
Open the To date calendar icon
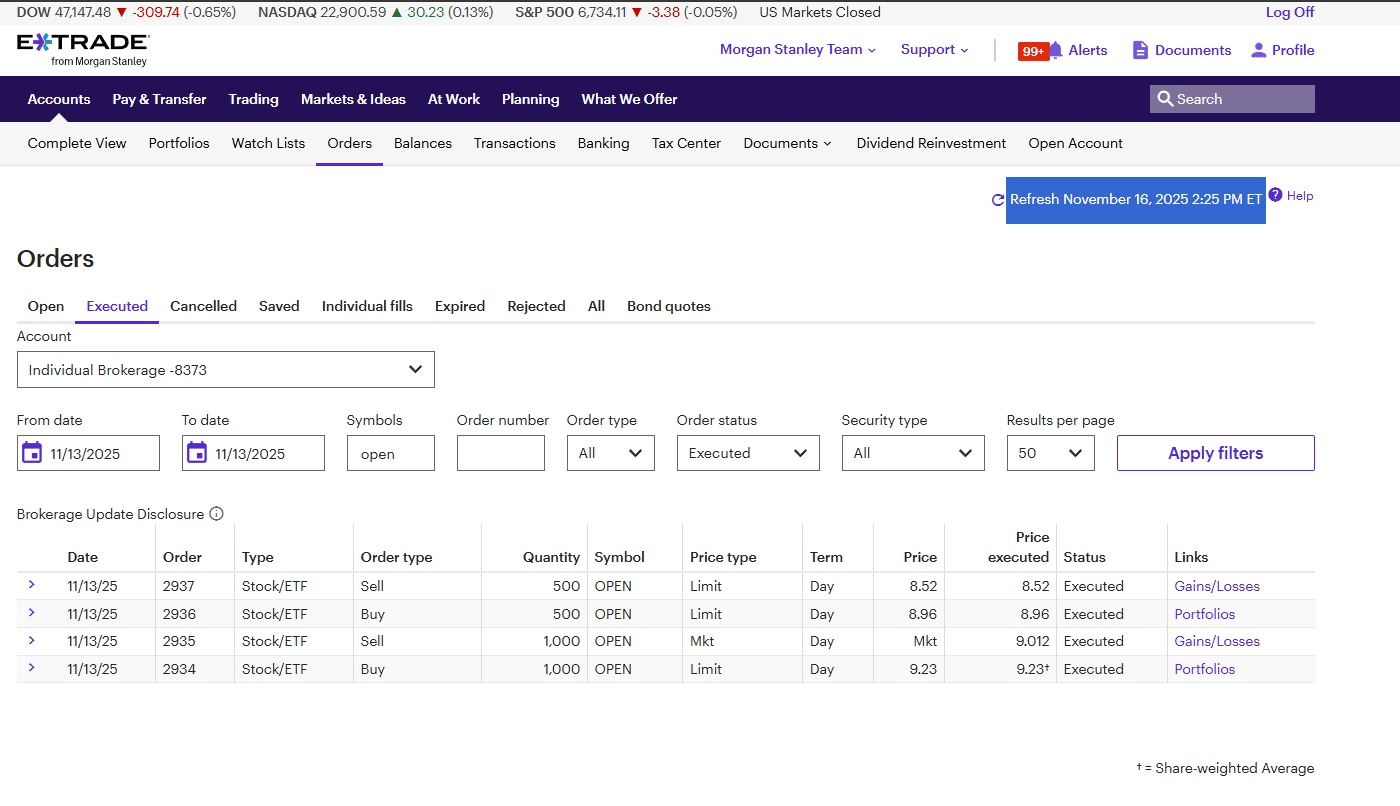pos(197,453)
